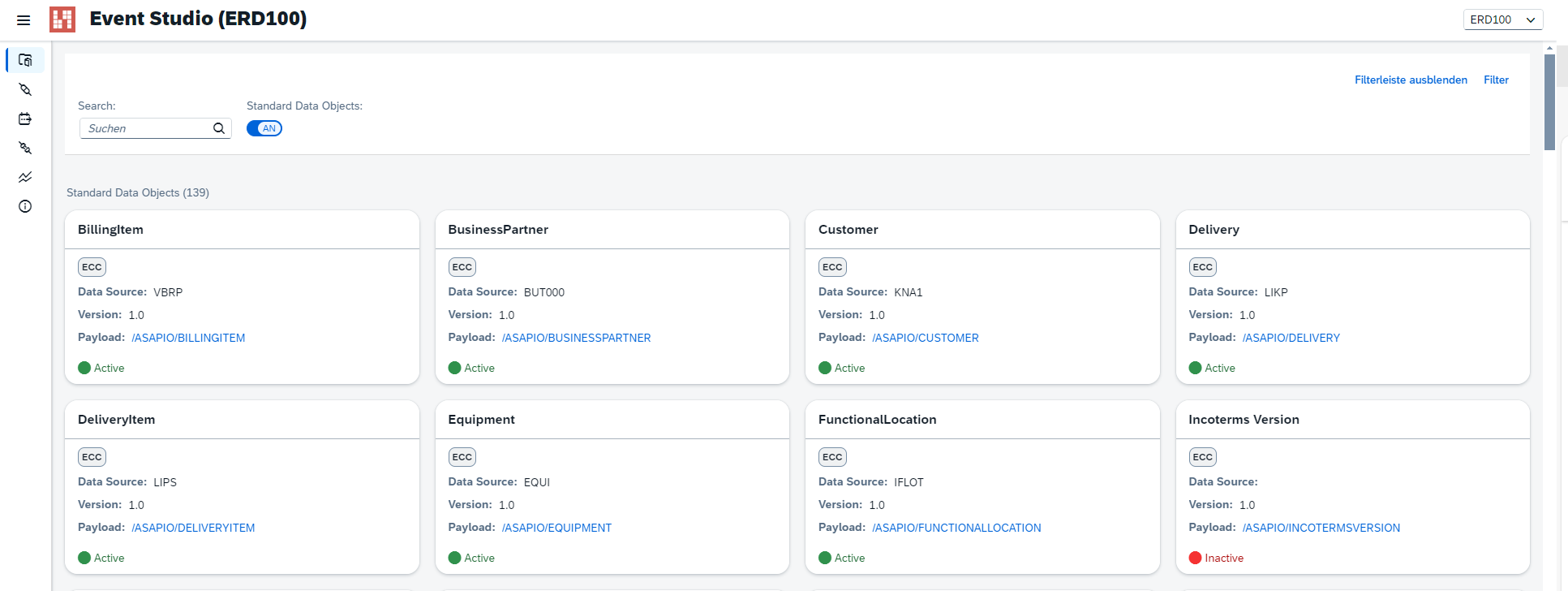Viewport: 1568px width, 591px height.
Task: Open the hamburger navigation menu
Action: click(24, 20)
